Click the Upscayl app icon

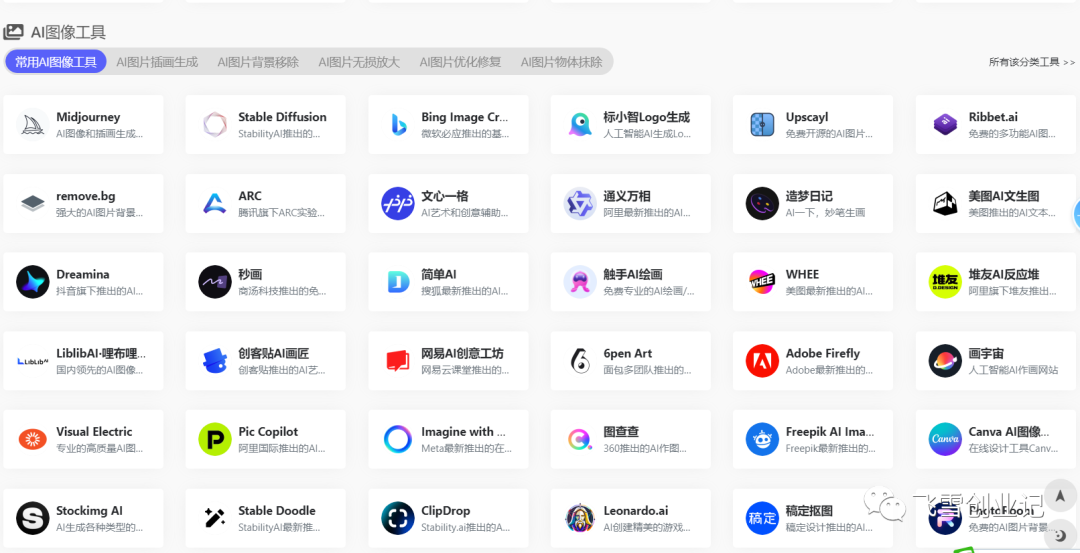(762, 124)
